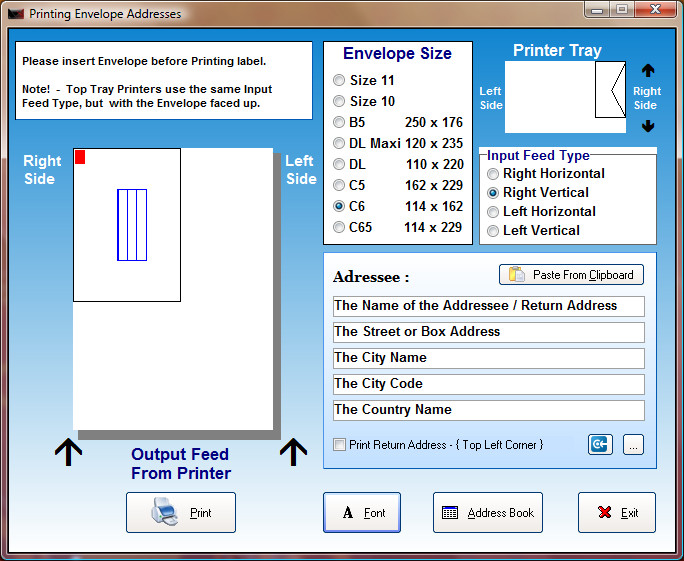Click The City Name input field
This screenshot has height=561, width=684.
[x=489, y=358]
